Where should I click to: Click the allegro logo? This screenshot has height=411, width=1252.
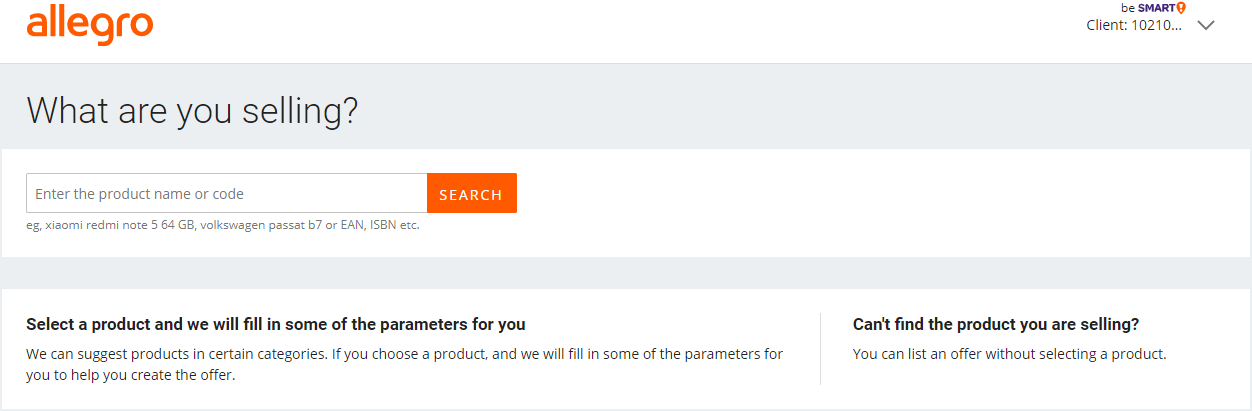click(x=90, y=25)
